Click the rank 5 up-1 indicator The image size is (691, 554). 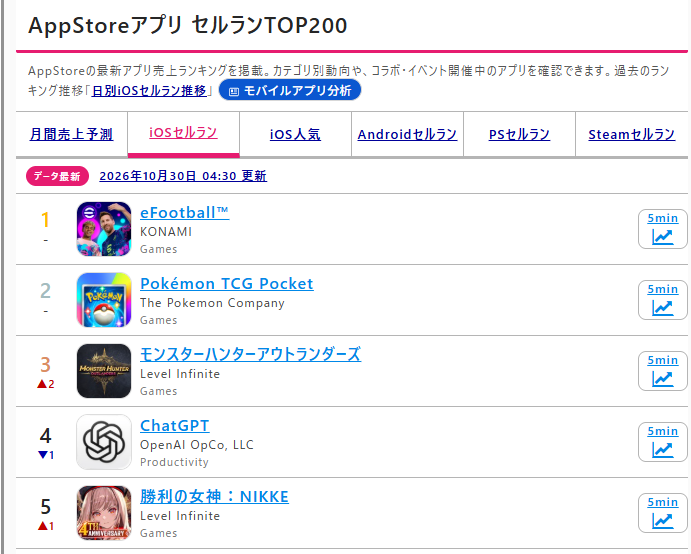[x=46, y=526]
